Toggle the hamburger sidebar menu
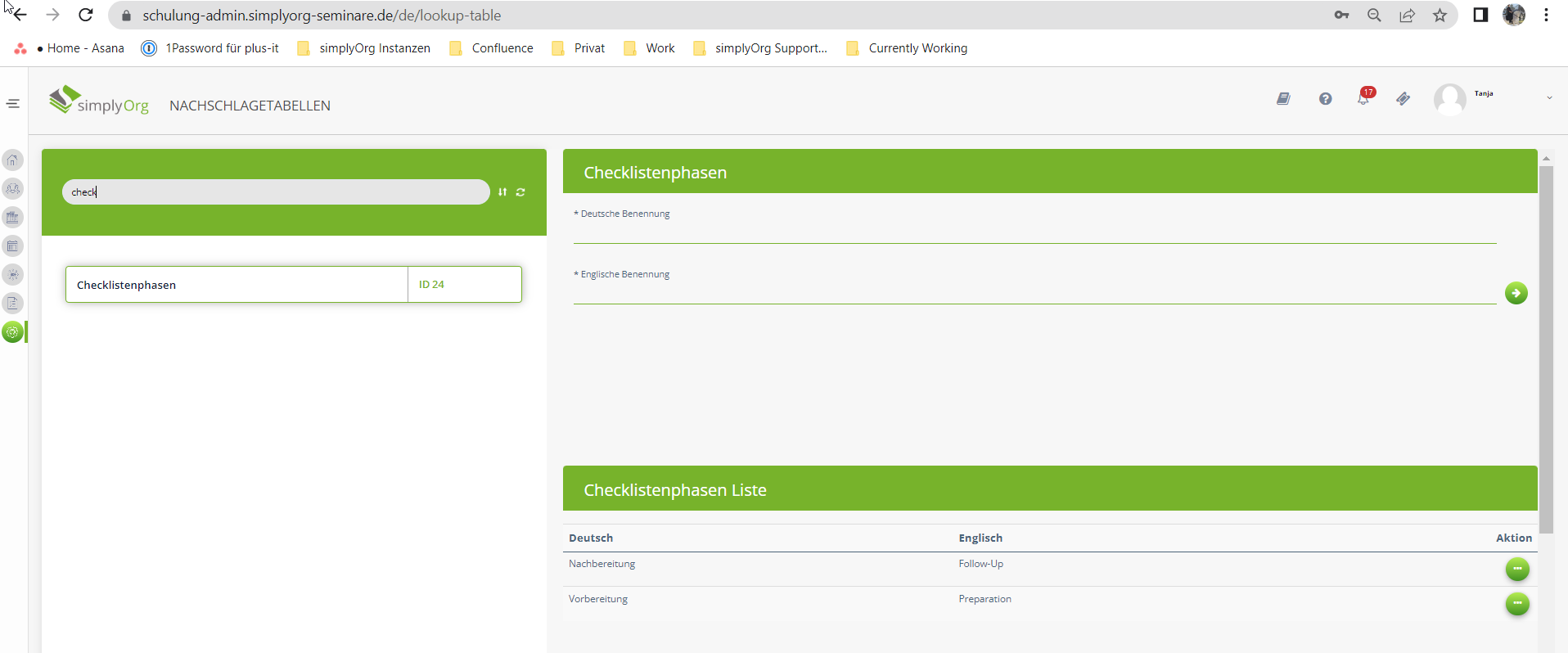Viewport: 1568px width, 653px height. pyautogui.click(x=13, y=103)
